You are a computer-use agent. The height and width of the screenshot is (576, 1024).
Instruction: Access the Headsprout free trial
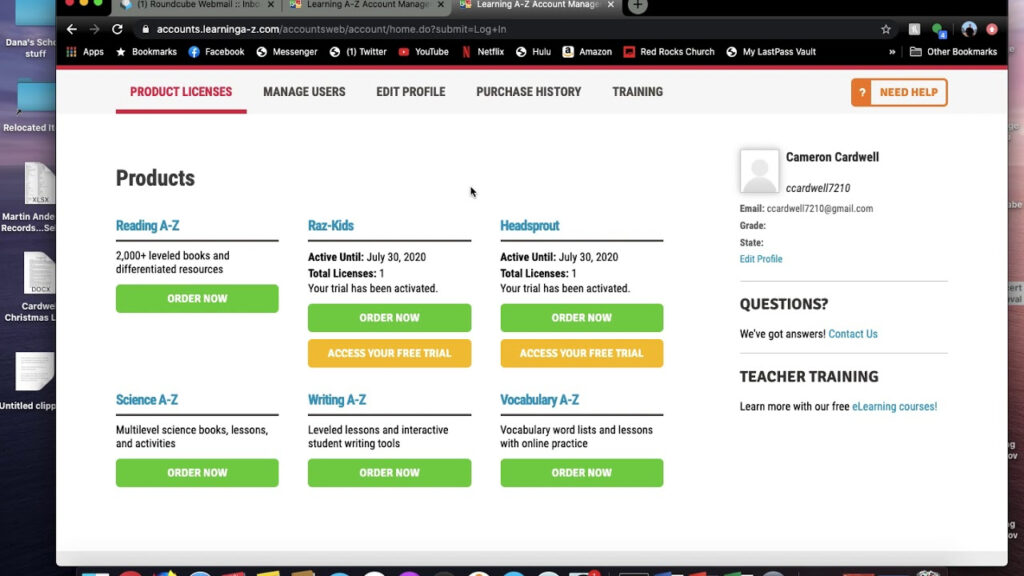[x=581, y=353]
